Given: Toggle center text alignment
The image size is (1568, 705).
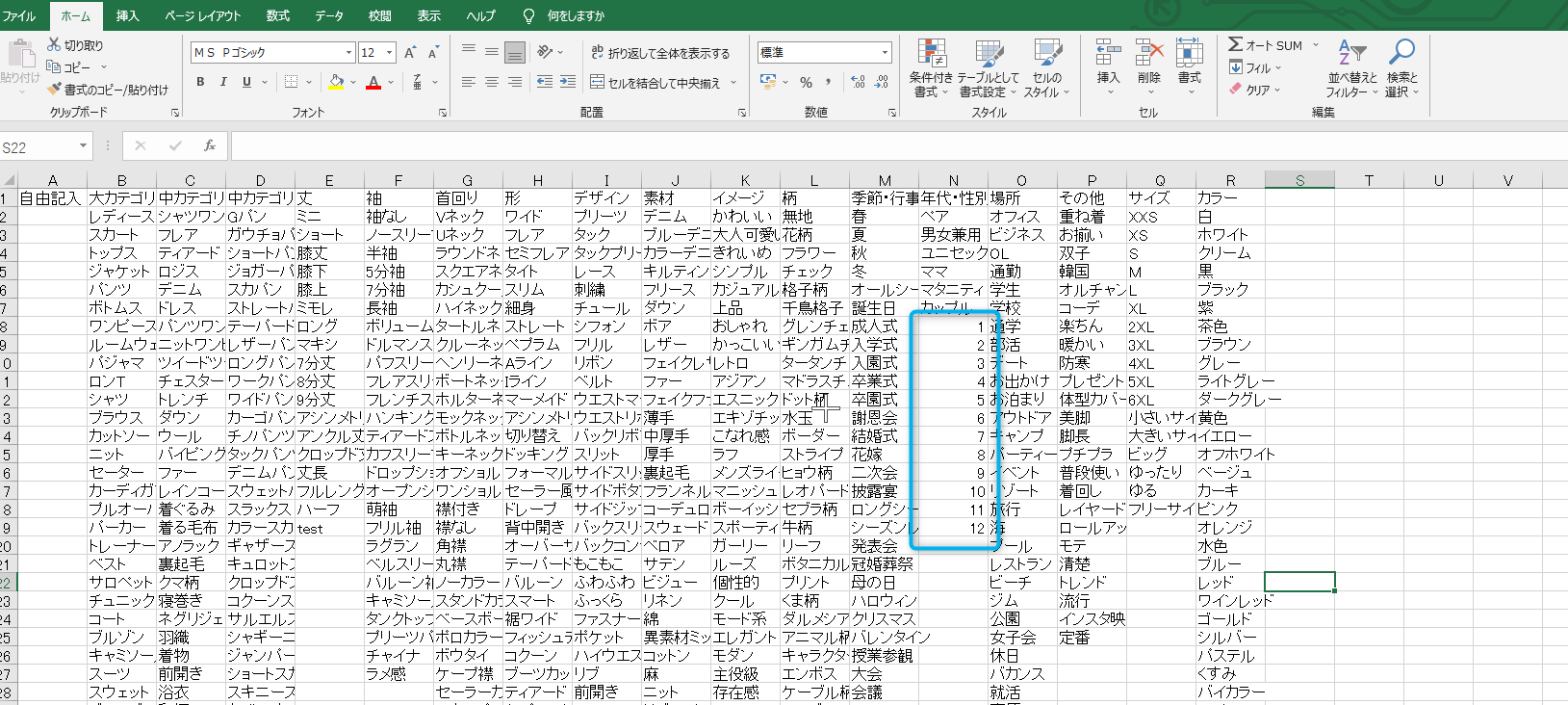Looking at the screenshot, I should [492, 83].
